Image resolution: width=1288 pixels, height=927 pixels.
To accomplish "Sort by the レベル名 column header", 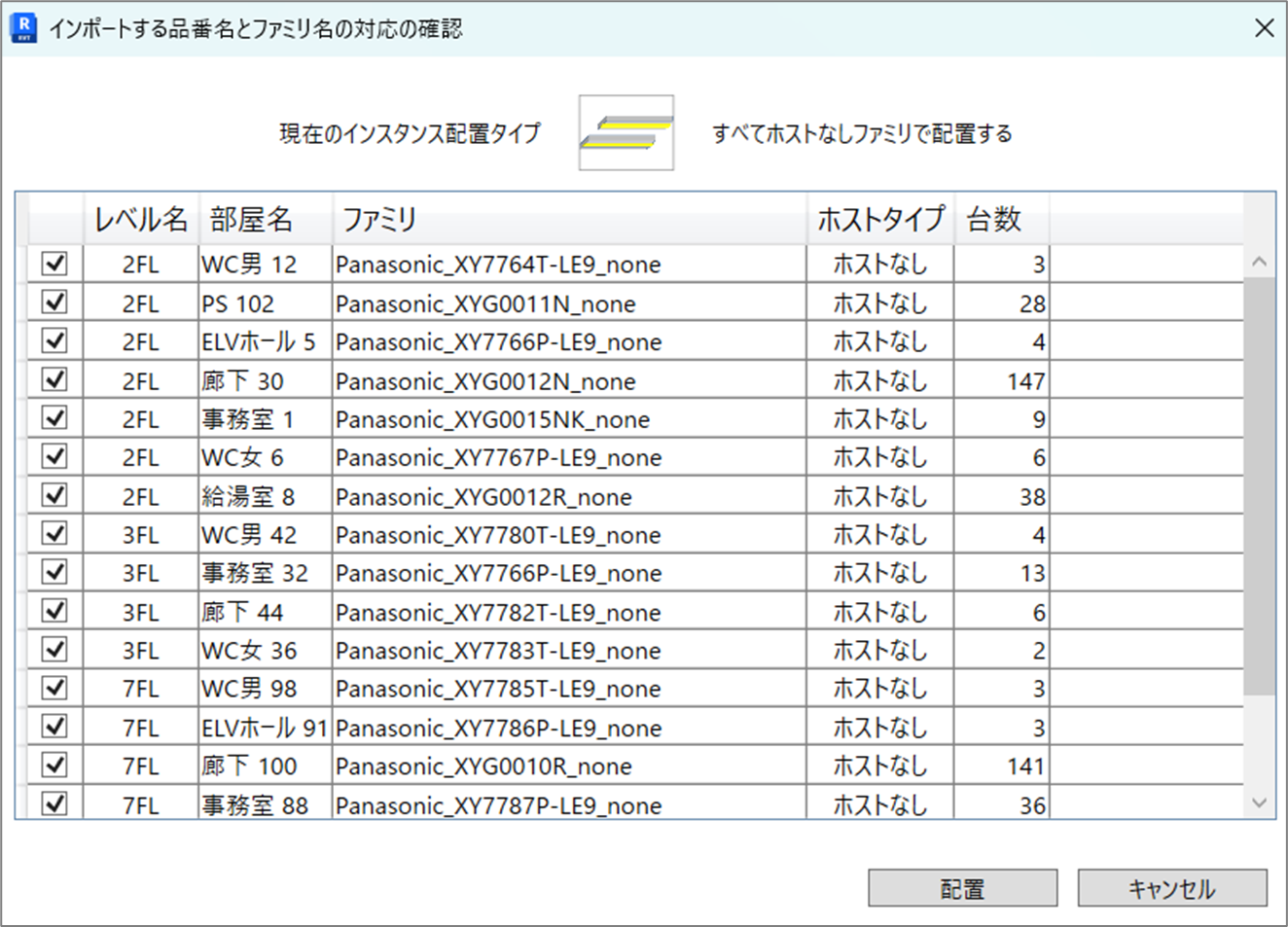I will 140,220.
